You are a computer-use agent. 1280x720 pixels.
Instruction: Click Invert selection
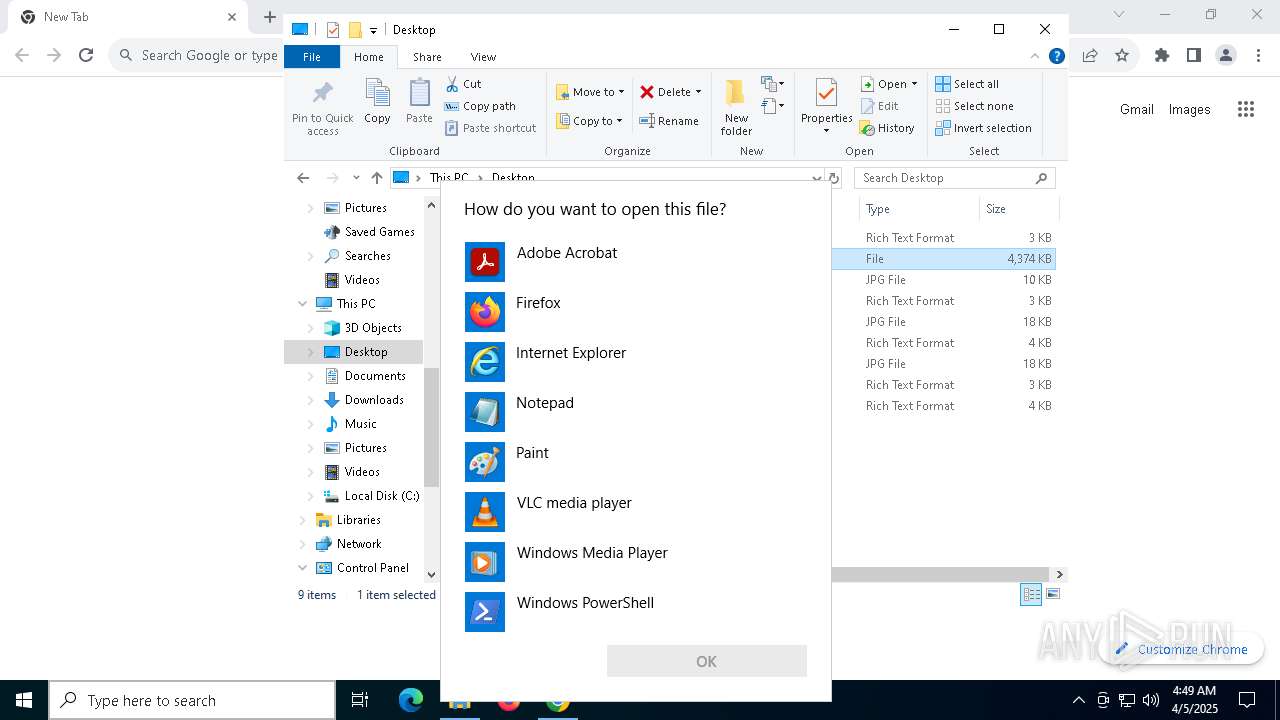coord(983,128)
